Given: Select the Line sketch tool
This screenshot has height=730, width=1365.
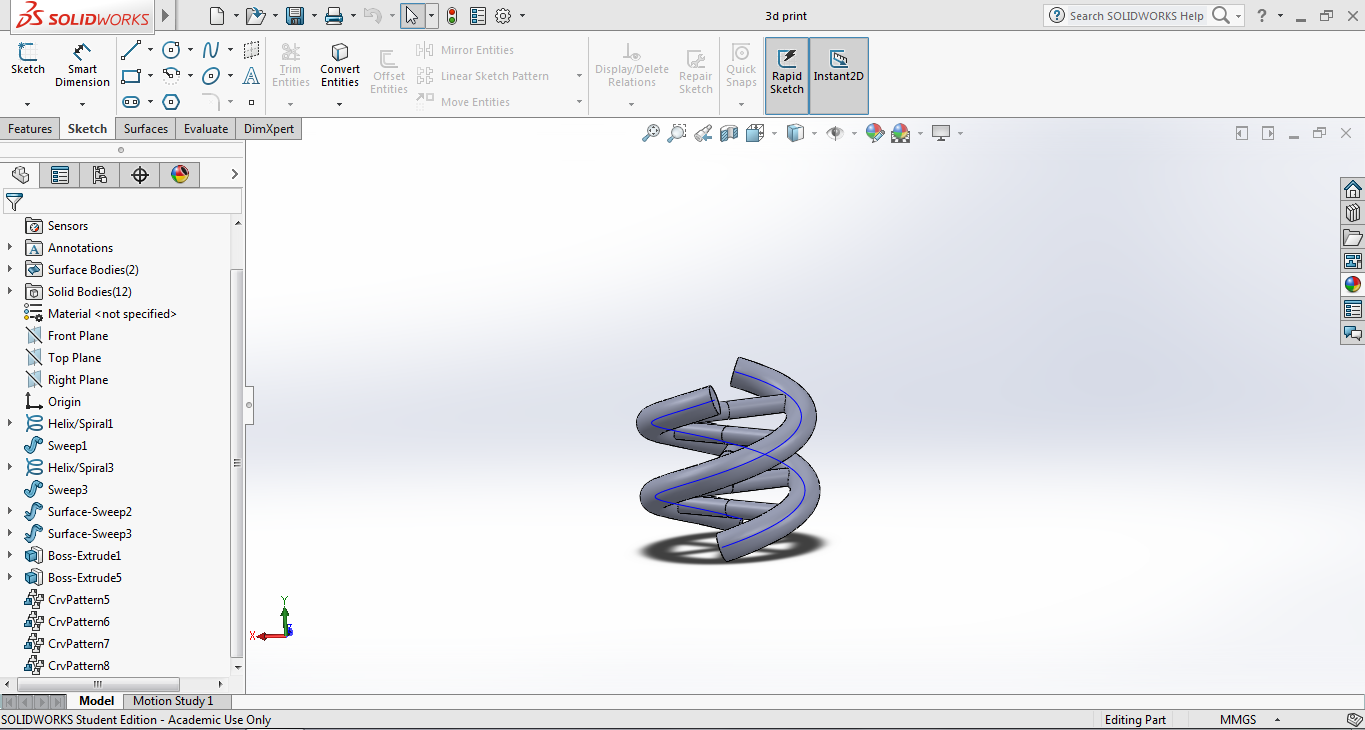Looking at the screenshot, I should point(130,50).
